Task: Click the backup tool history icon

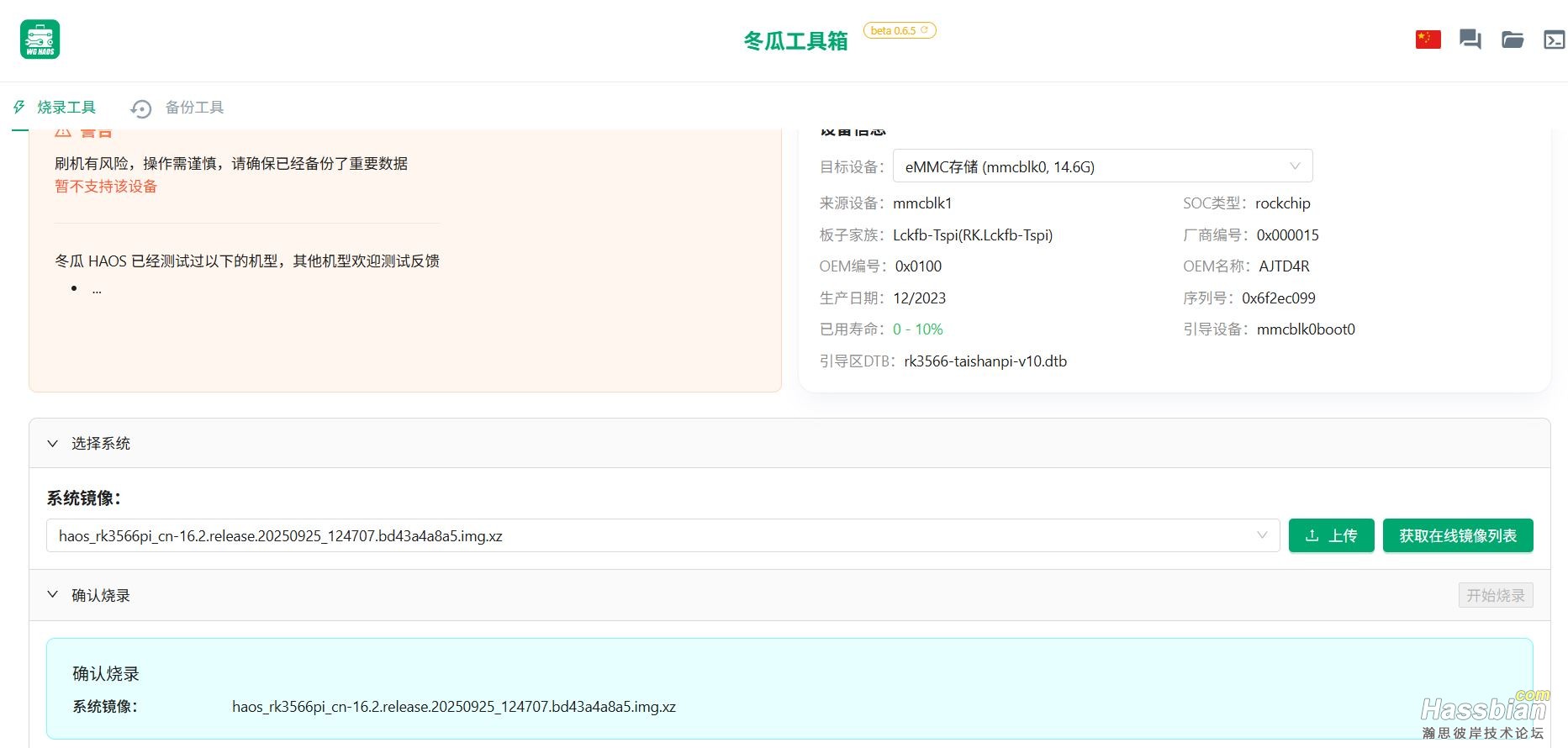Action: point(141,108)
